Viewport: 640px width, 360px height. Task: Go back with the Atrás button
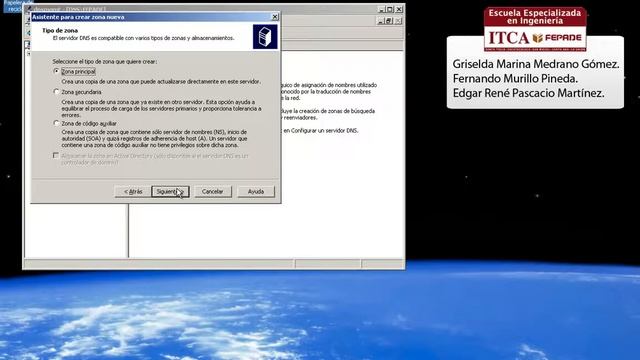pyautogui.click(x=133, y=191)
